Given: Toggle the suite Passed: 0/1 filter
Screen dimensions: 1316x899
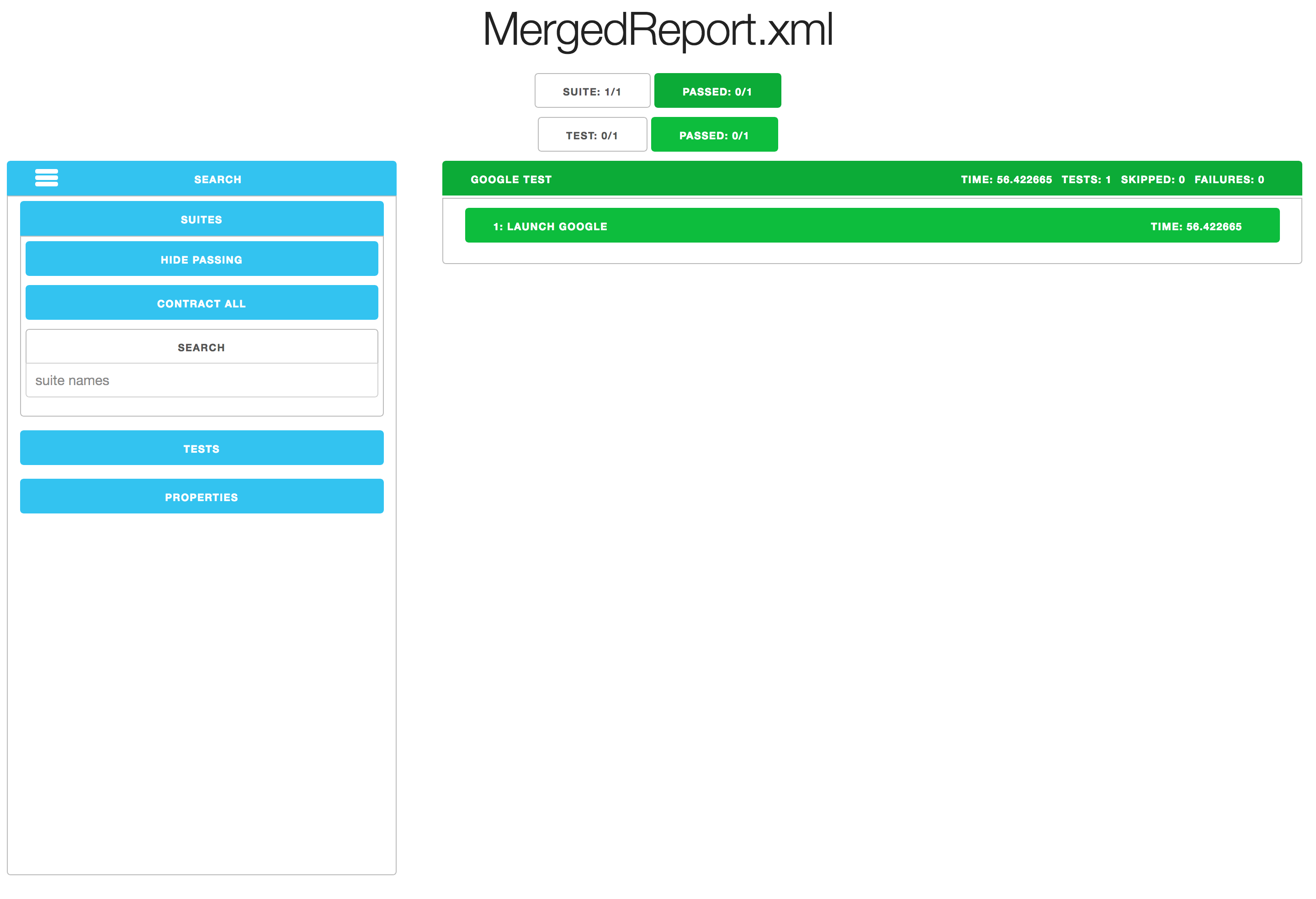Looking at the screenshot, I should pyautogui.click(x=717, y=91).
